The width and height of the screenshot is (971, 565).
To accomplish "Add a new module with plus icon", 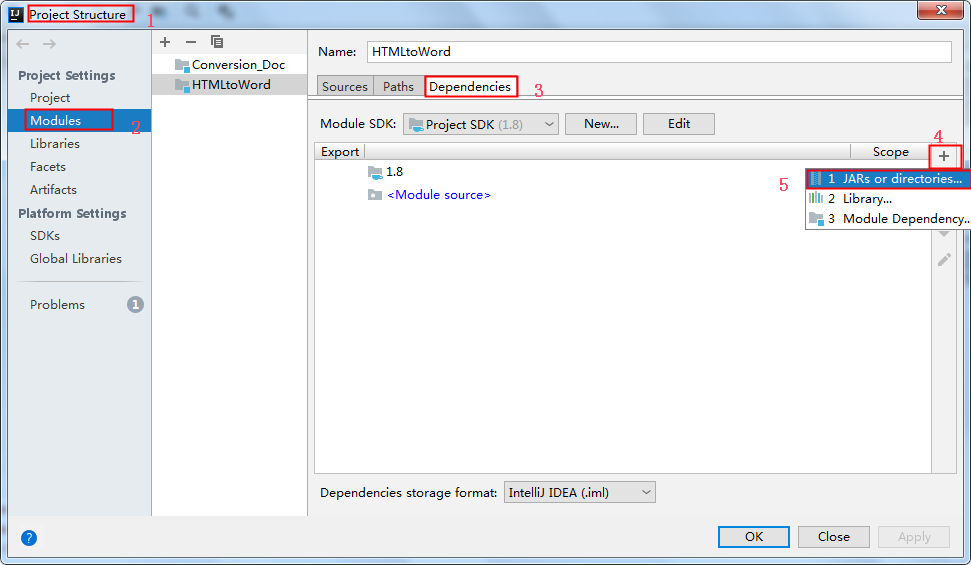I will (x=165, y=42).
